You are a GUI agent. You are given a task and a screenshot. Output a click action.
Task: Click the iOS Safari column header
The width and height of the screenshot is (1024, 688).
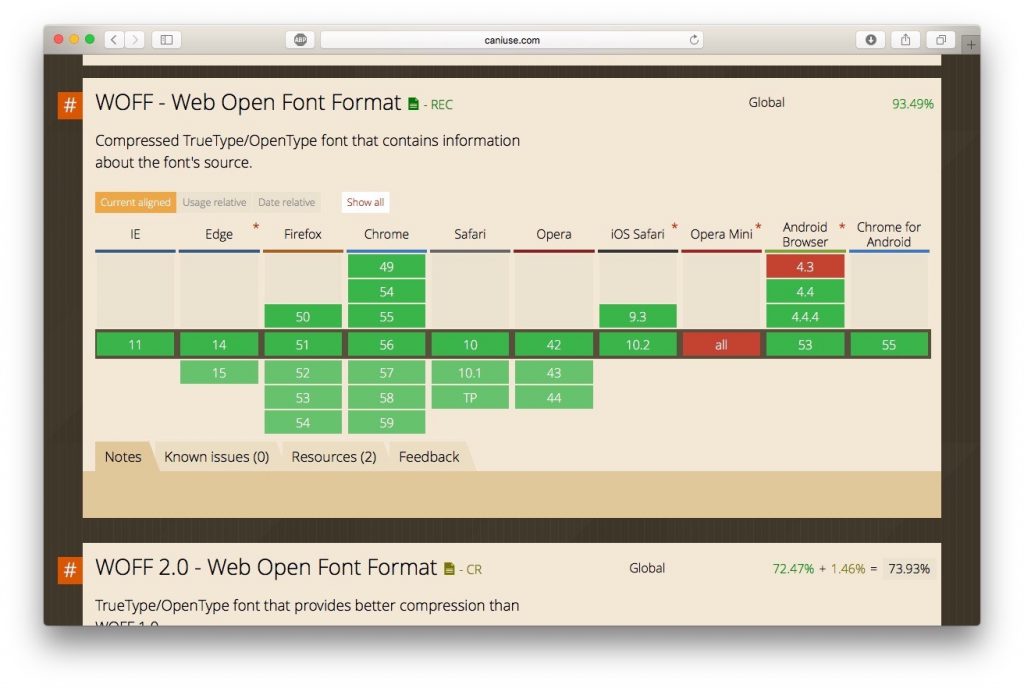click(x=637, y=234)
